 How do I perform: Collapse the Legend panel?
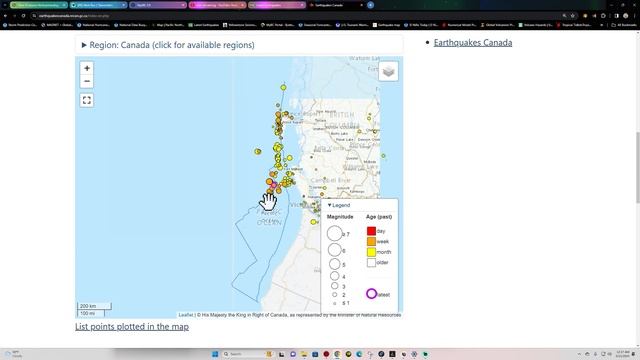click(x=339, y=205)
